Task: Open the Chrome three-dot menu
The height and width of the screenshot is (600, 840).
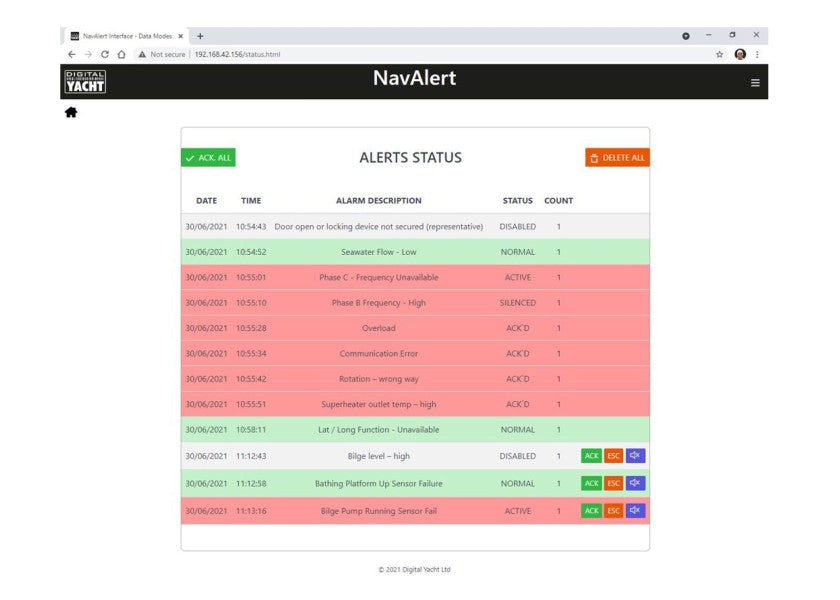Action: (757, 54)
